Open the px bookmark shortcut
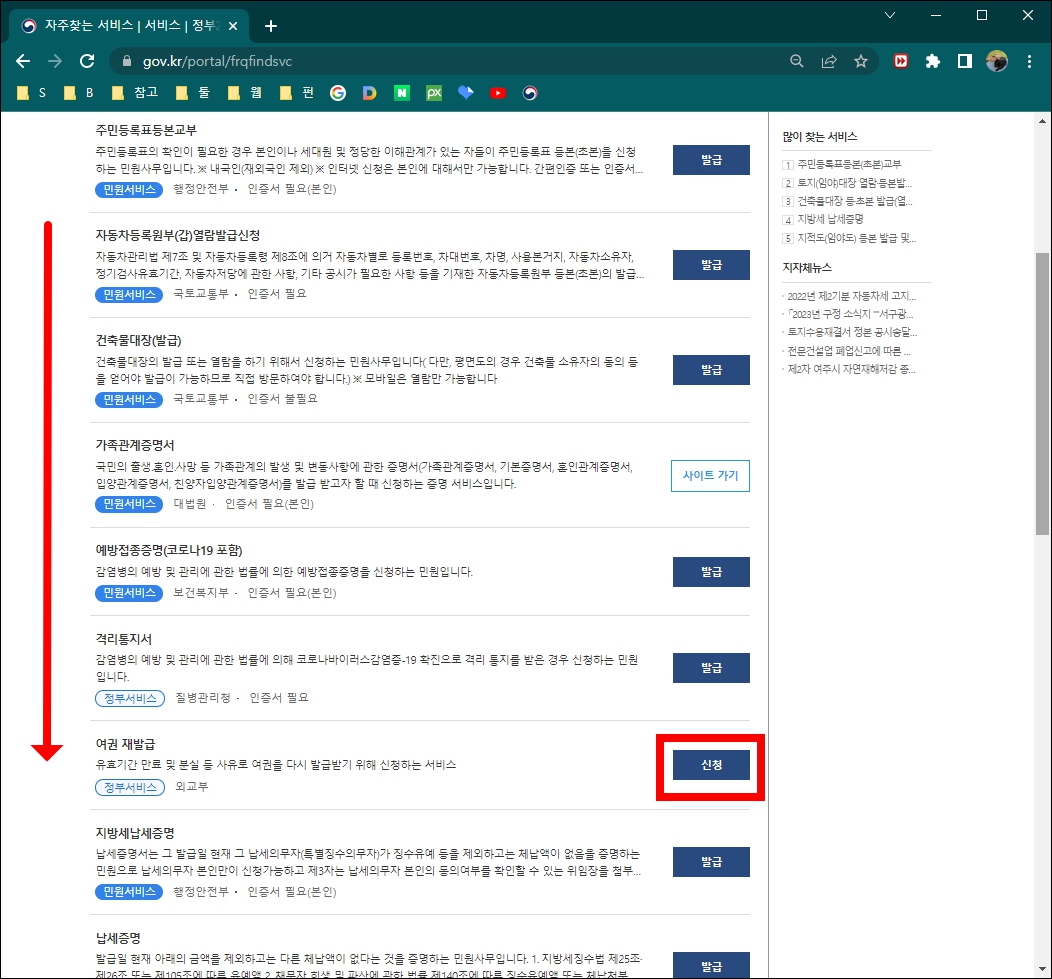The height and width of the screenshot is (979, 1052). coord(434,92)
